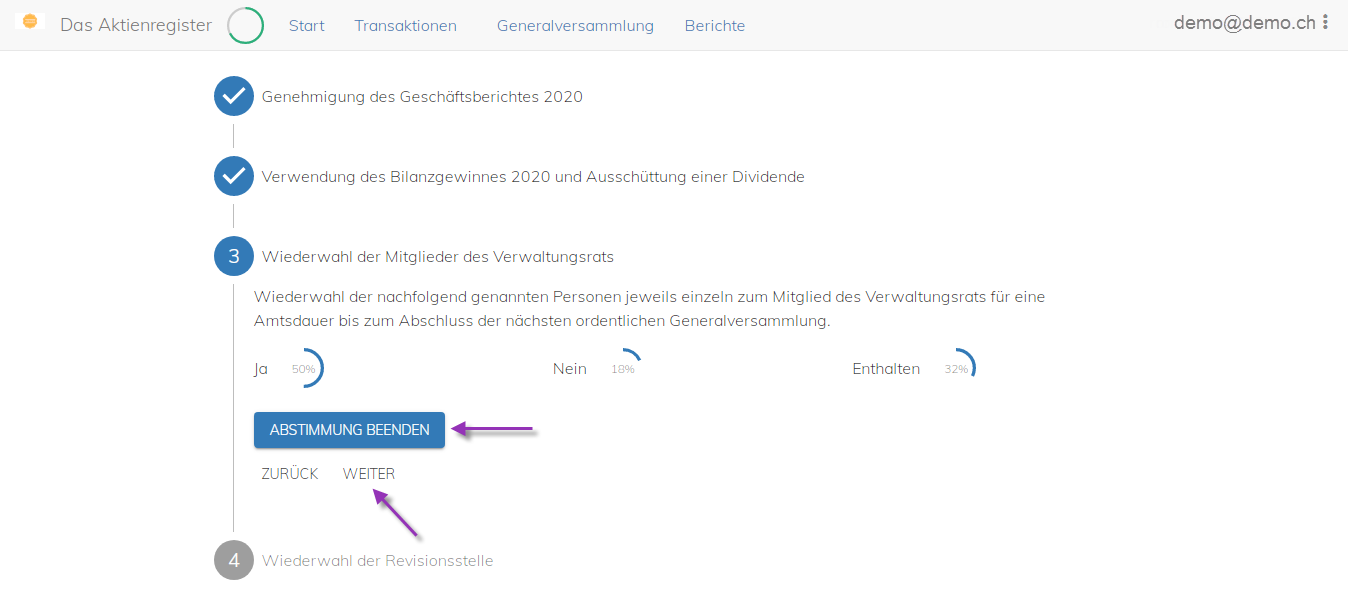Click the demo@demo.ch account label

pyautogui.click(x=1245, y=22)
